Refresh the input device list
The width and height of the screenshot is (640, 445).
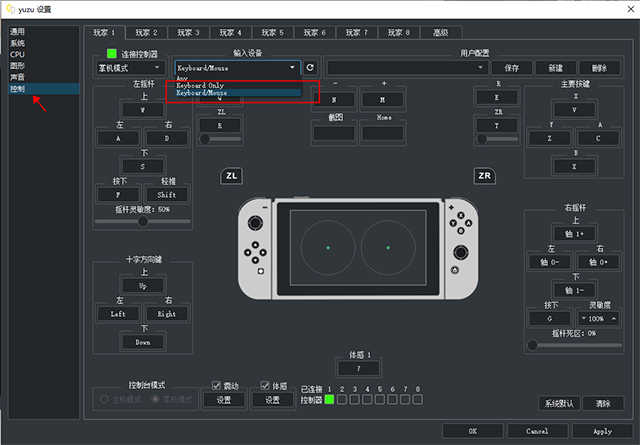310,67
